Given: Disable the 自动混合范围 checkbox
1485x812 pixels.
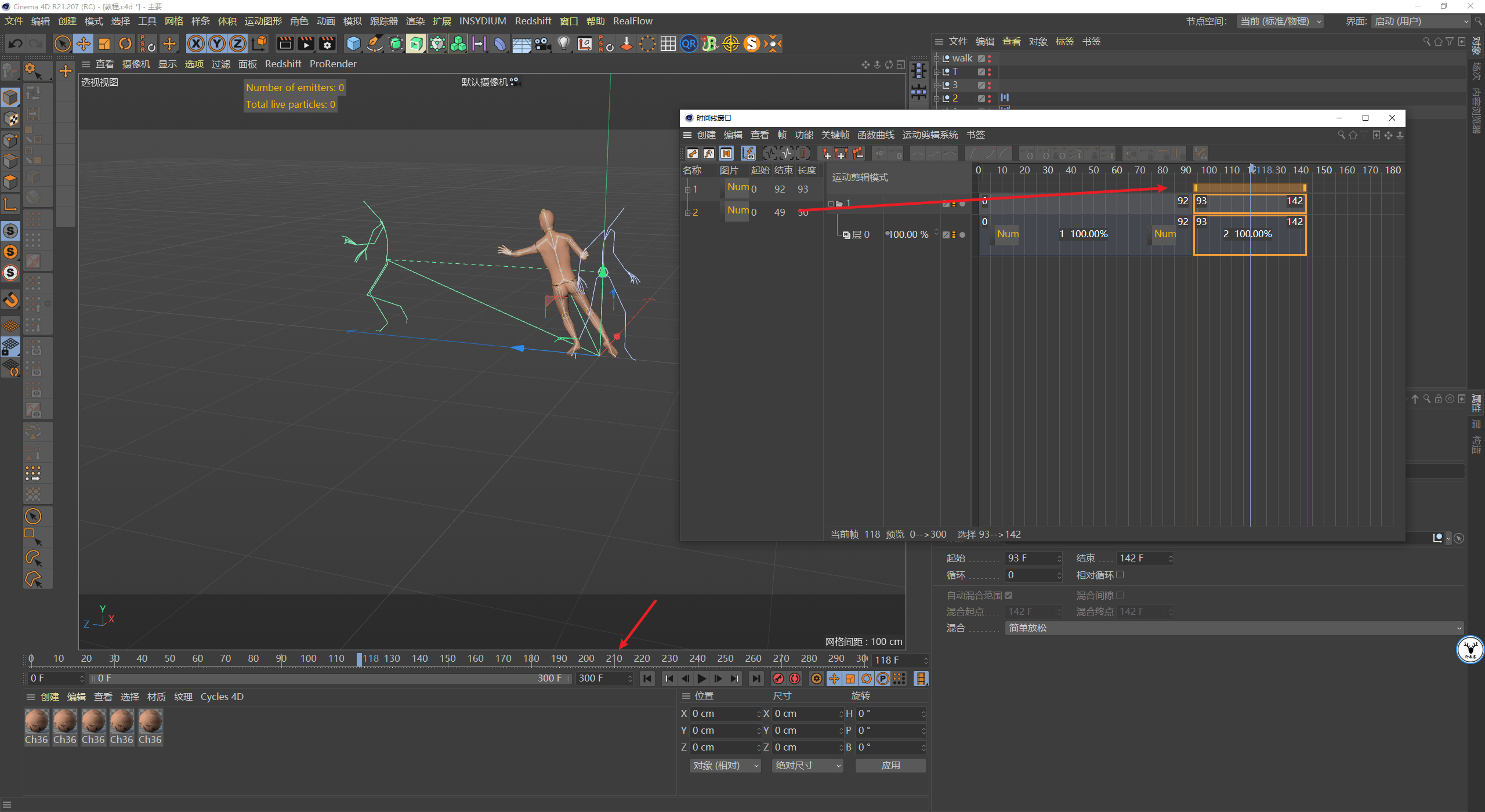Looking at the screenshot, I should tap(1009, 595).
